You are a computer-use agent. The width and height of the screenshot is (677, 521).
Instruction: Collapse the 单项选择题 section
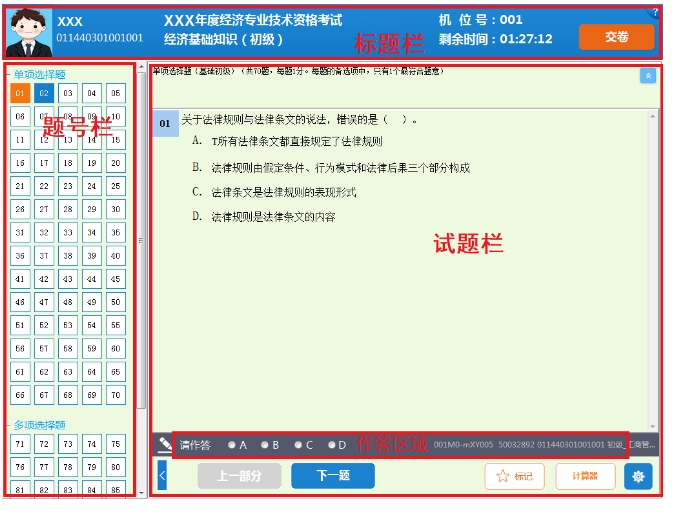tap(8, 75)
